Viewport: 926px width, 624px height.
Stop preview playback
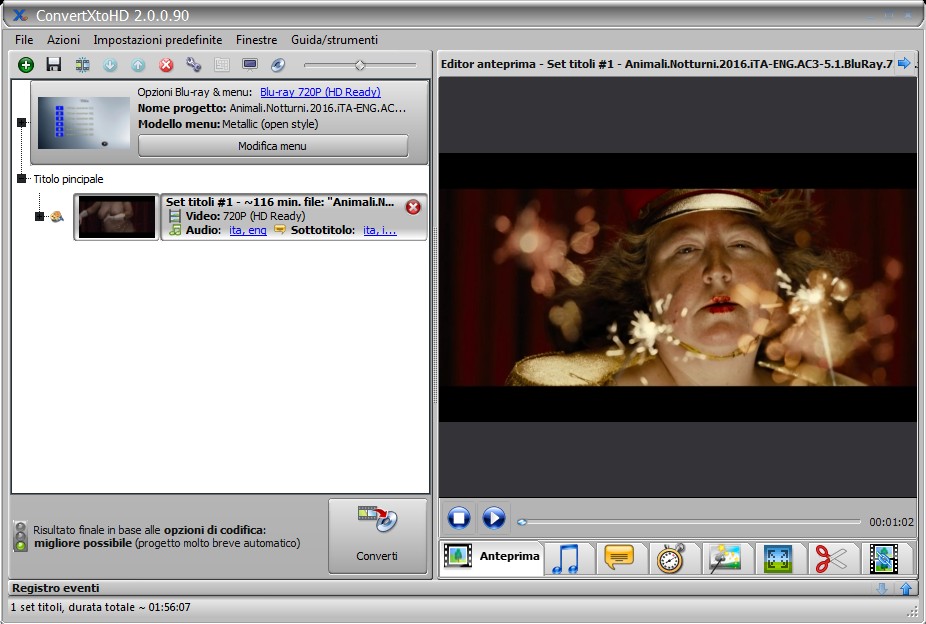459,518
